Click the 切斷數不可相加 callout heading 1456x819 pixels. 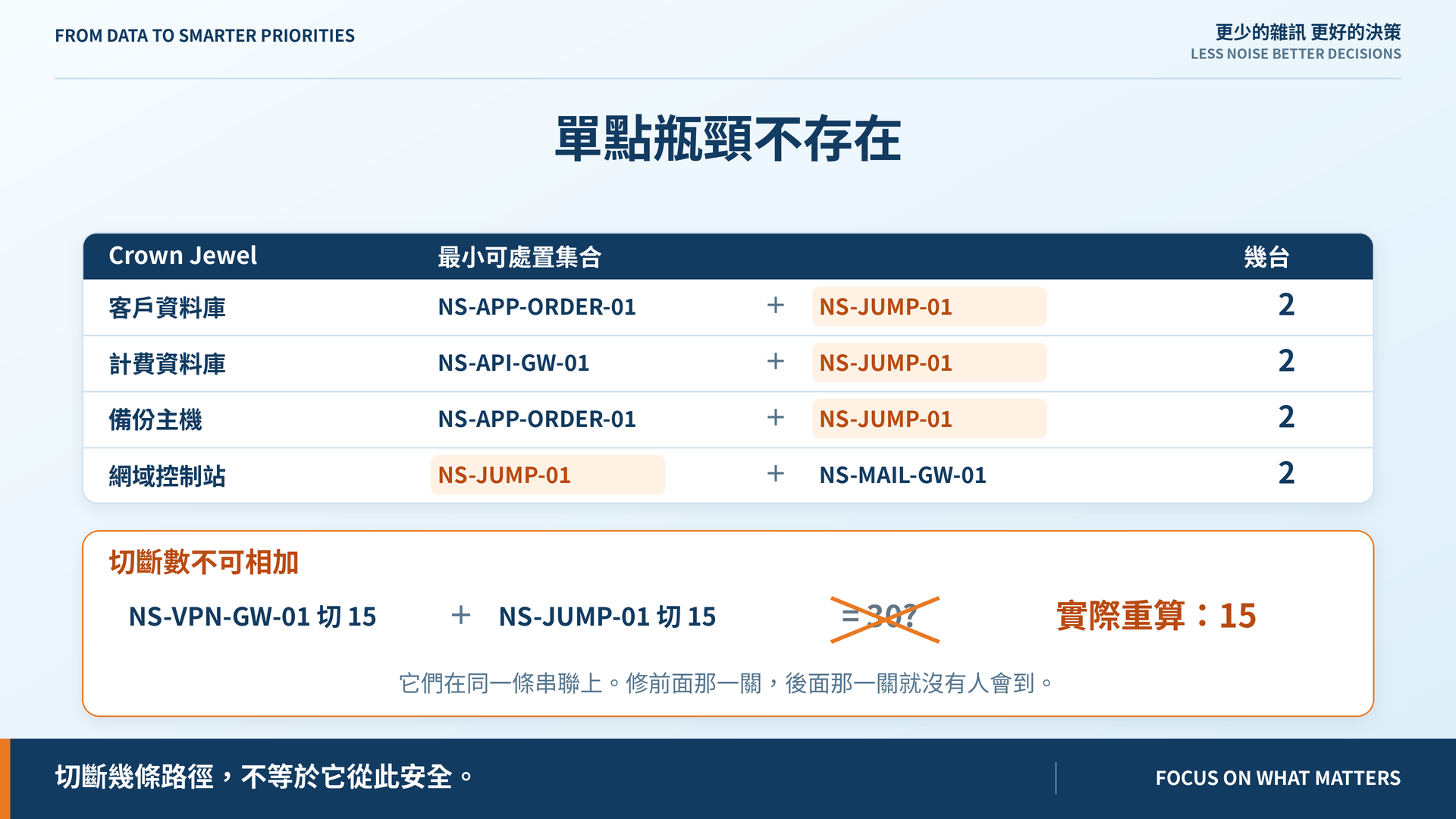pos(203,563)
